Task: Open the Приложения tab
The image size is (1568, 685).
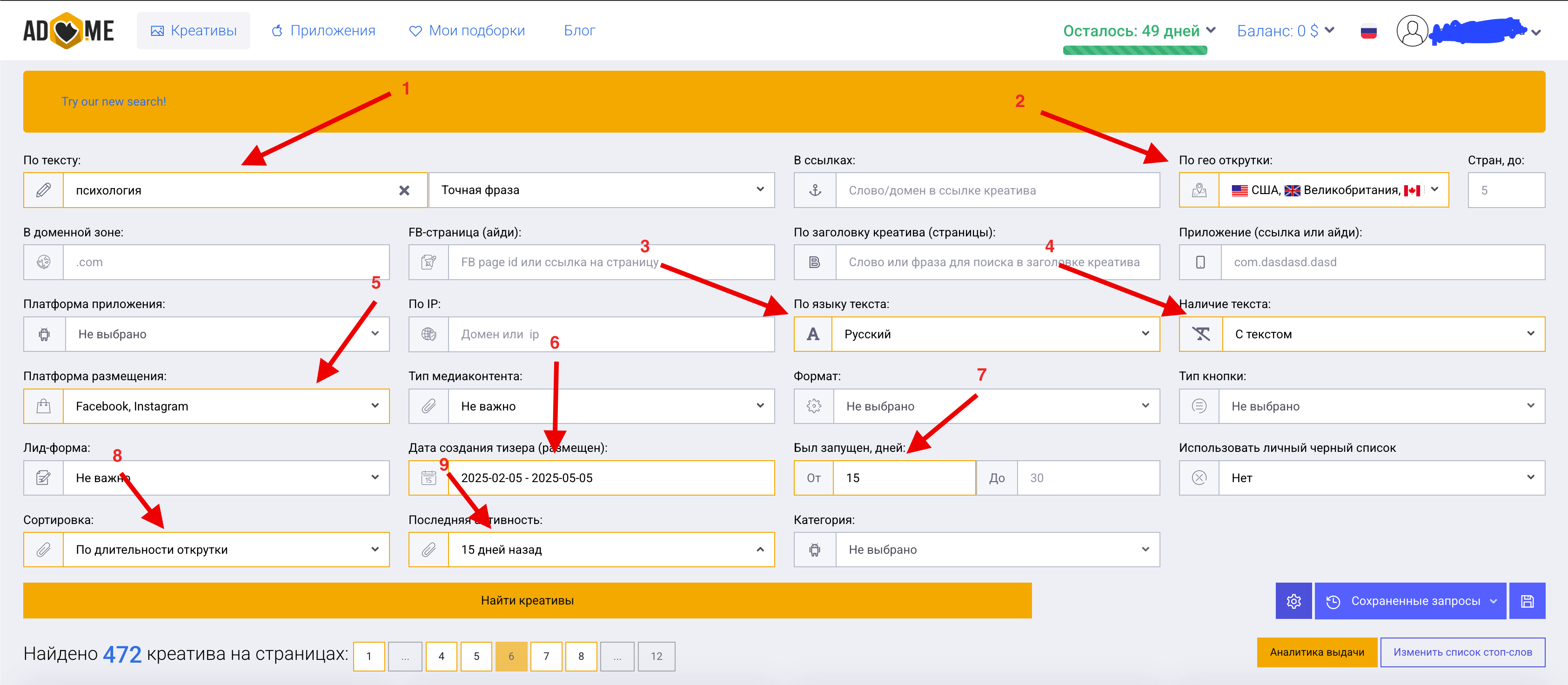Action: click(323, 30)
